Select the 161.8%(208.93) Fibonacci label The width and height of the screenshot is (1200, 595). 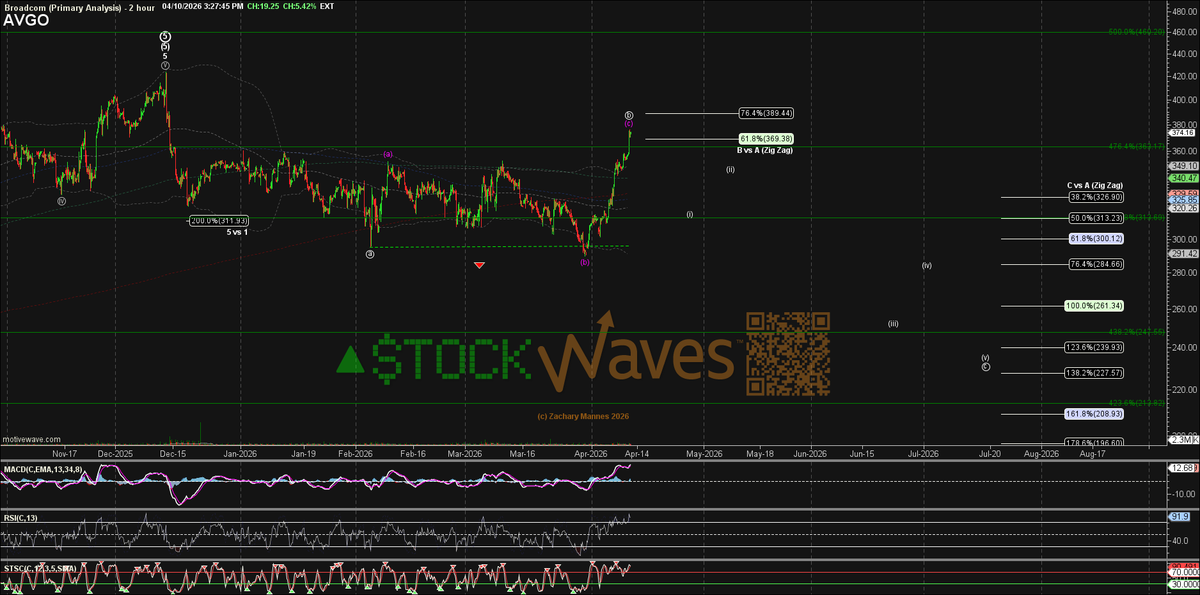1094,413
